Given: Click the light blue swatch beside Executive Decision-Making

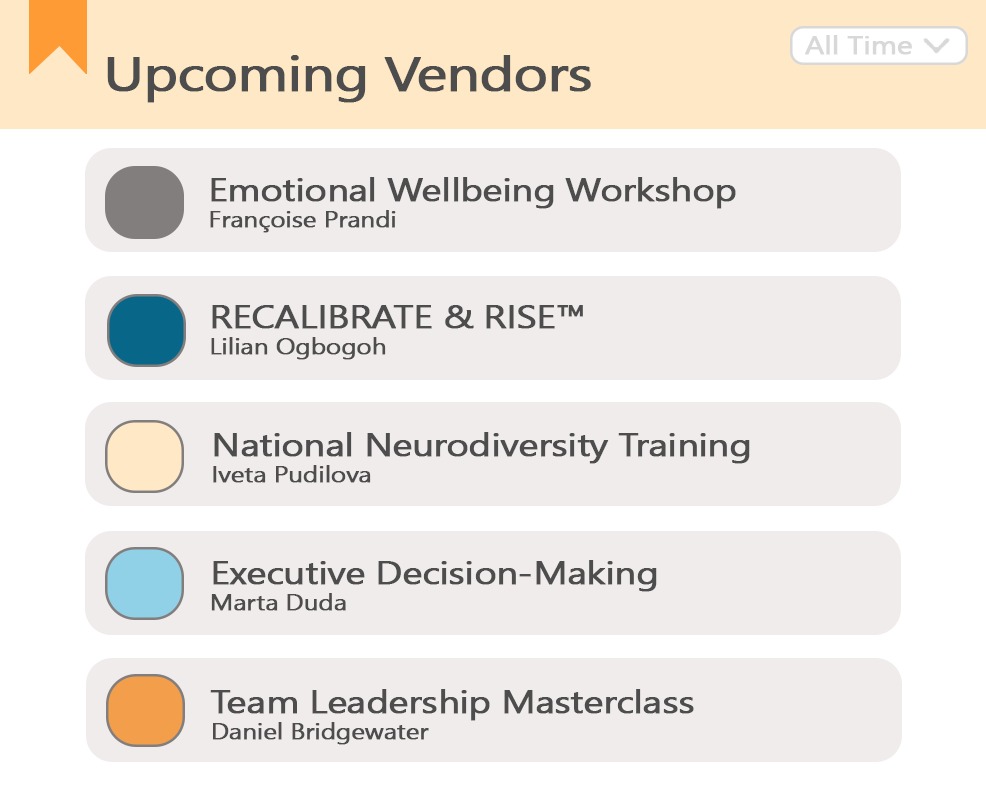Looking at the screenshot, I should click(x=144, y=583).
